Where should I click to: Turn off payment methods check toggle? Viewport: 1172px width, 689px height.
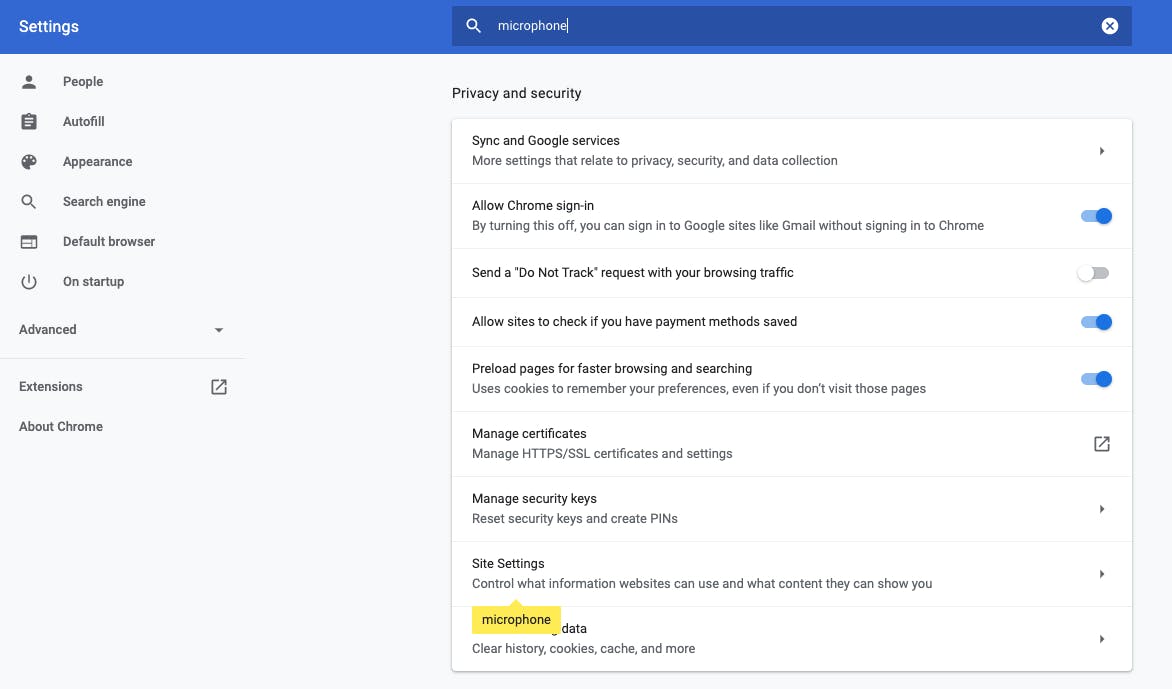1096,322
